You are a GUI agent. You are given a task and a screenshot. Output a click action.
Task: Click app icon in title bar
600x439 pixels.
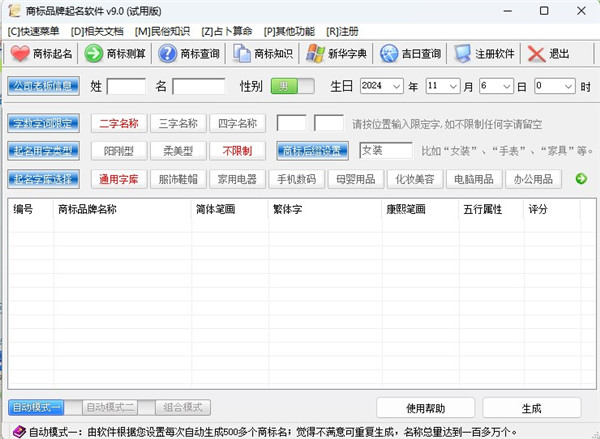coord(14,11)
